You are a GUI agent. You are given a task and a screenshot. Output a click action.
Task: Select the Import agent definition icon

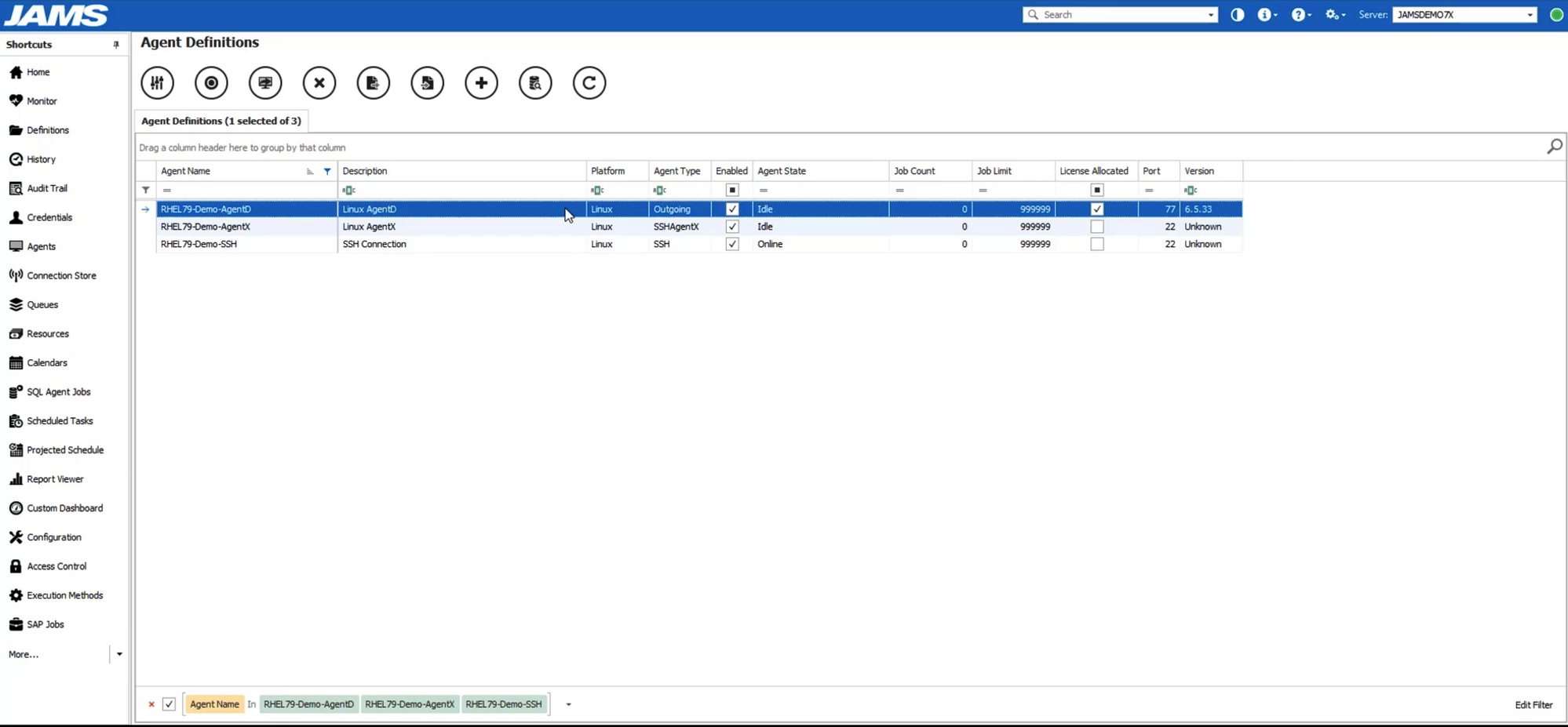427,82
